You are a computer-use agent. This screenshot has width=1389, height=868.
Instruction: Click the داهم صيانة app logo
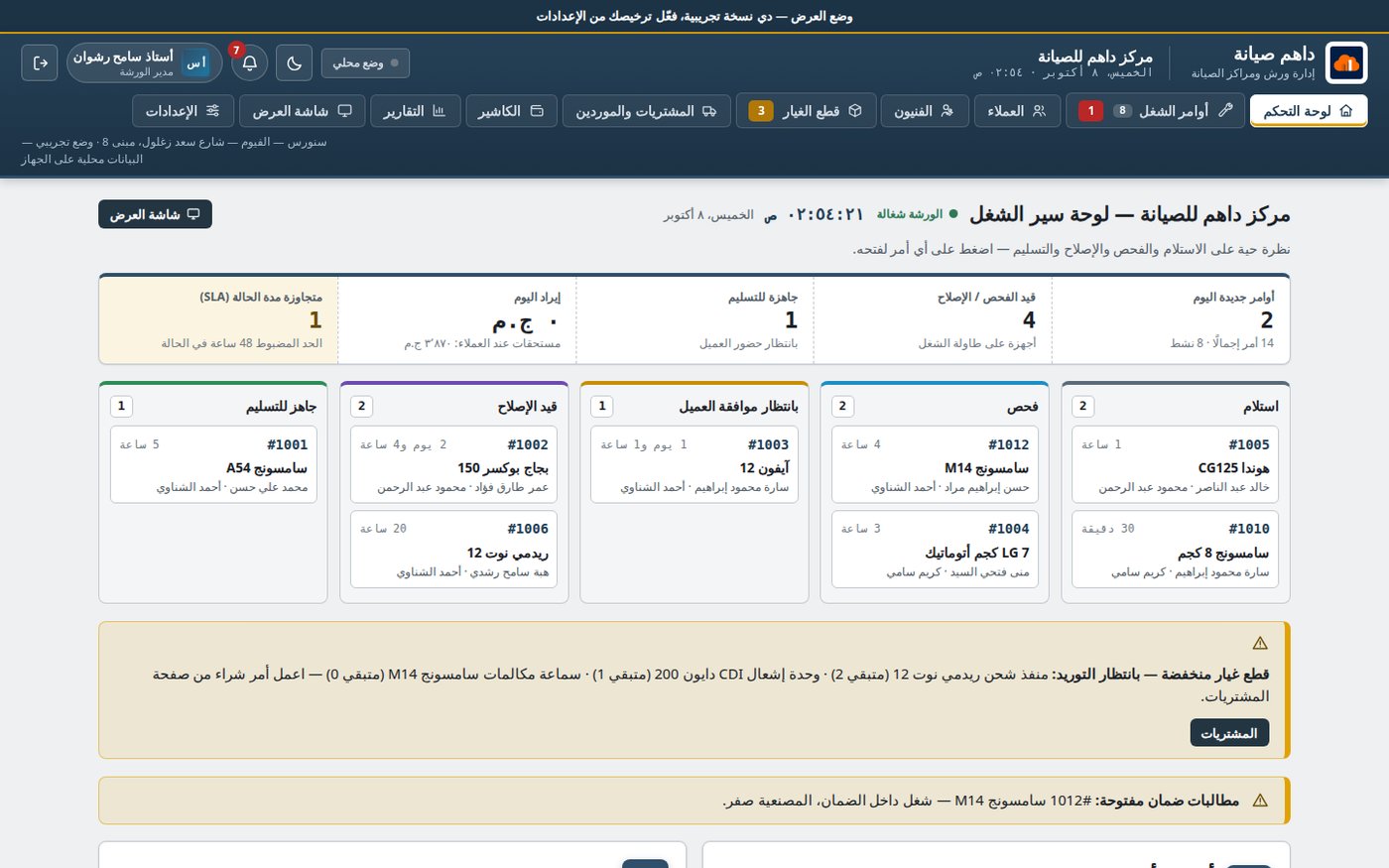point(1345,62)
